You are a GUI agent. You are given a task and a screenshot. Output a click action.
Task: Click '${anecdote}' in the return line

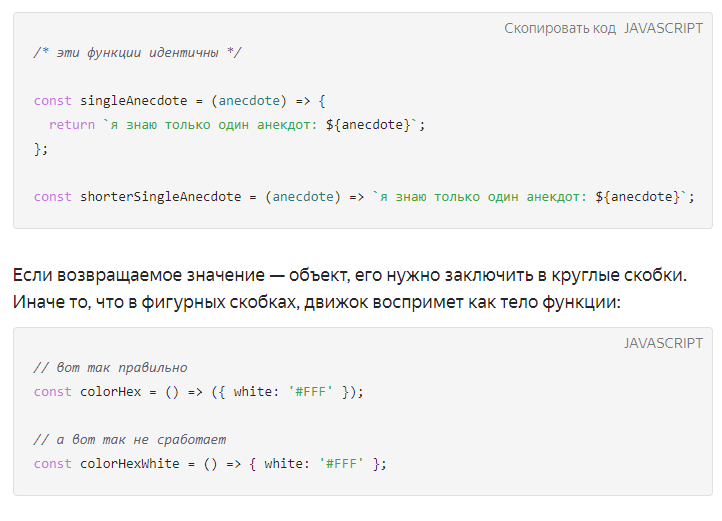pyautogui.click(x=368, y=124)
